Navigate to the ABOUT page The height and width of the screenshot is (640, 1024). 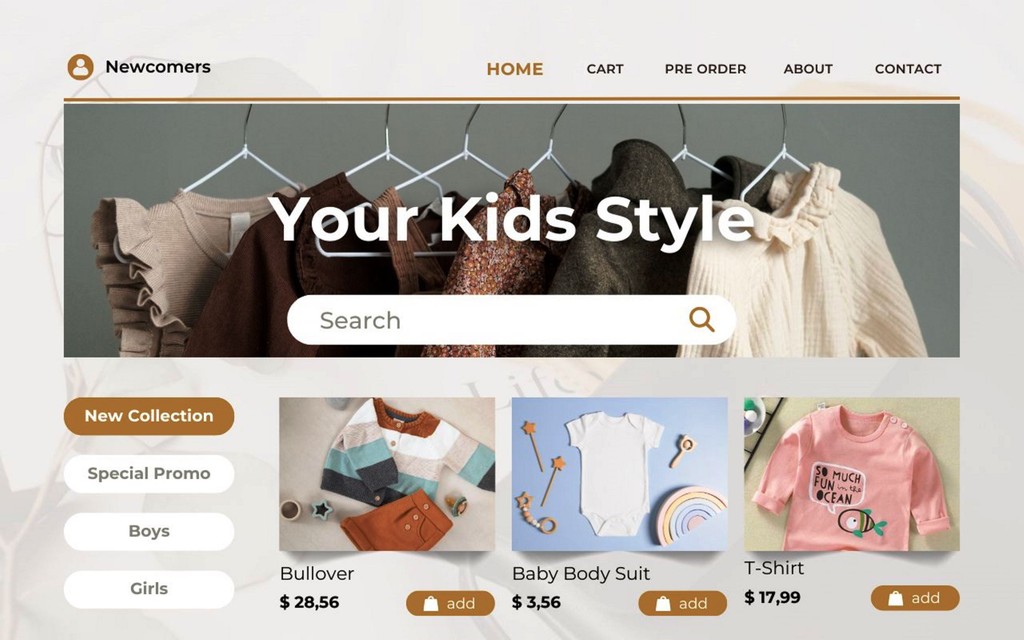808,69
